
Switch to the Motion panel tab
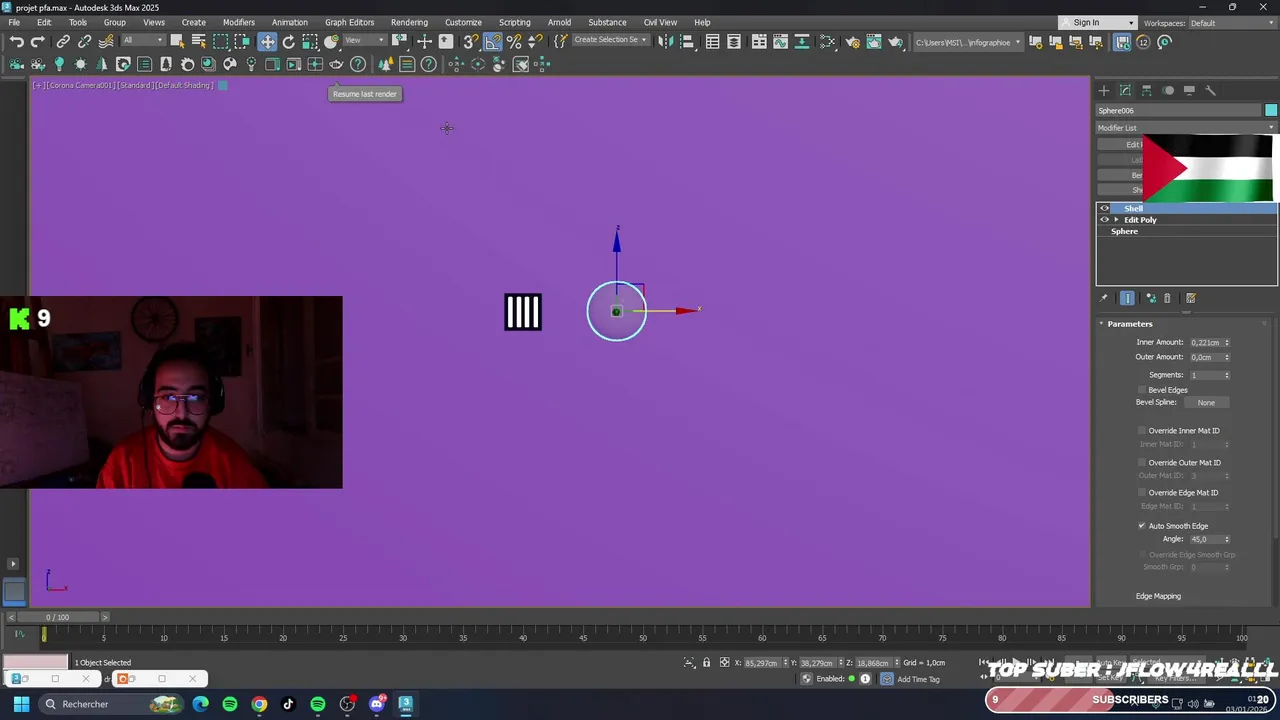coord(1168,90)
